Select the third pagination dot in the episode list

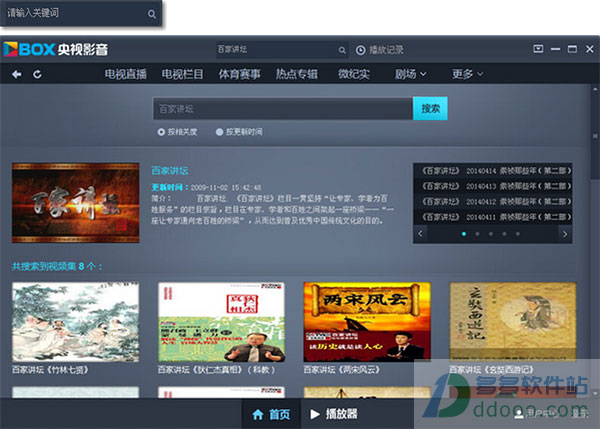pyautogui.click(x=491, y=234)
